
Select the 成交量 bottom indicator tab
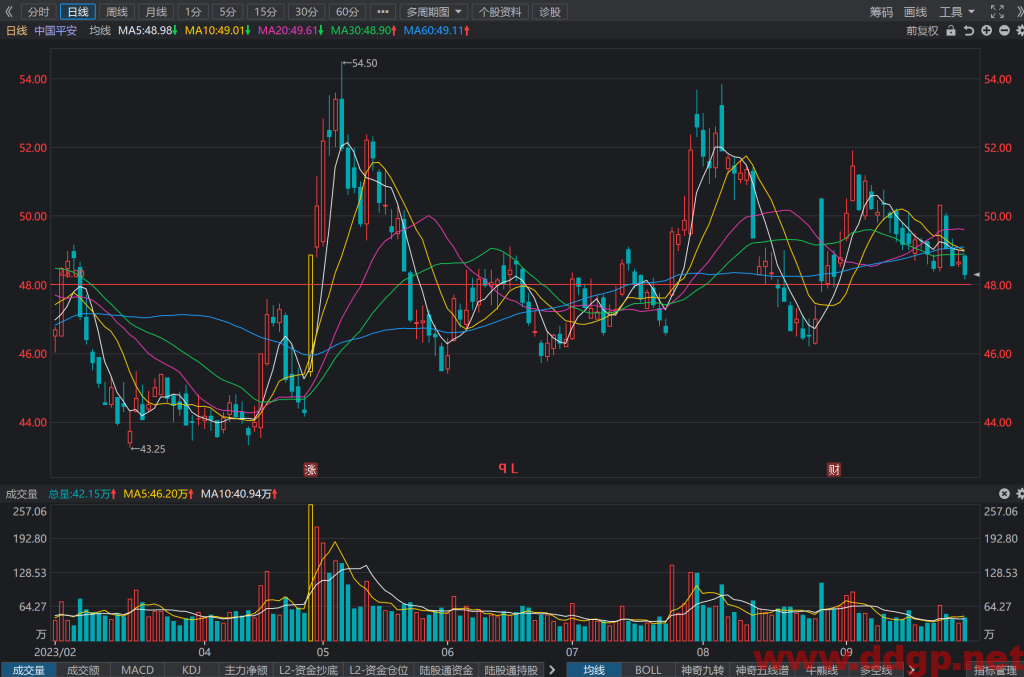(29, 670)
